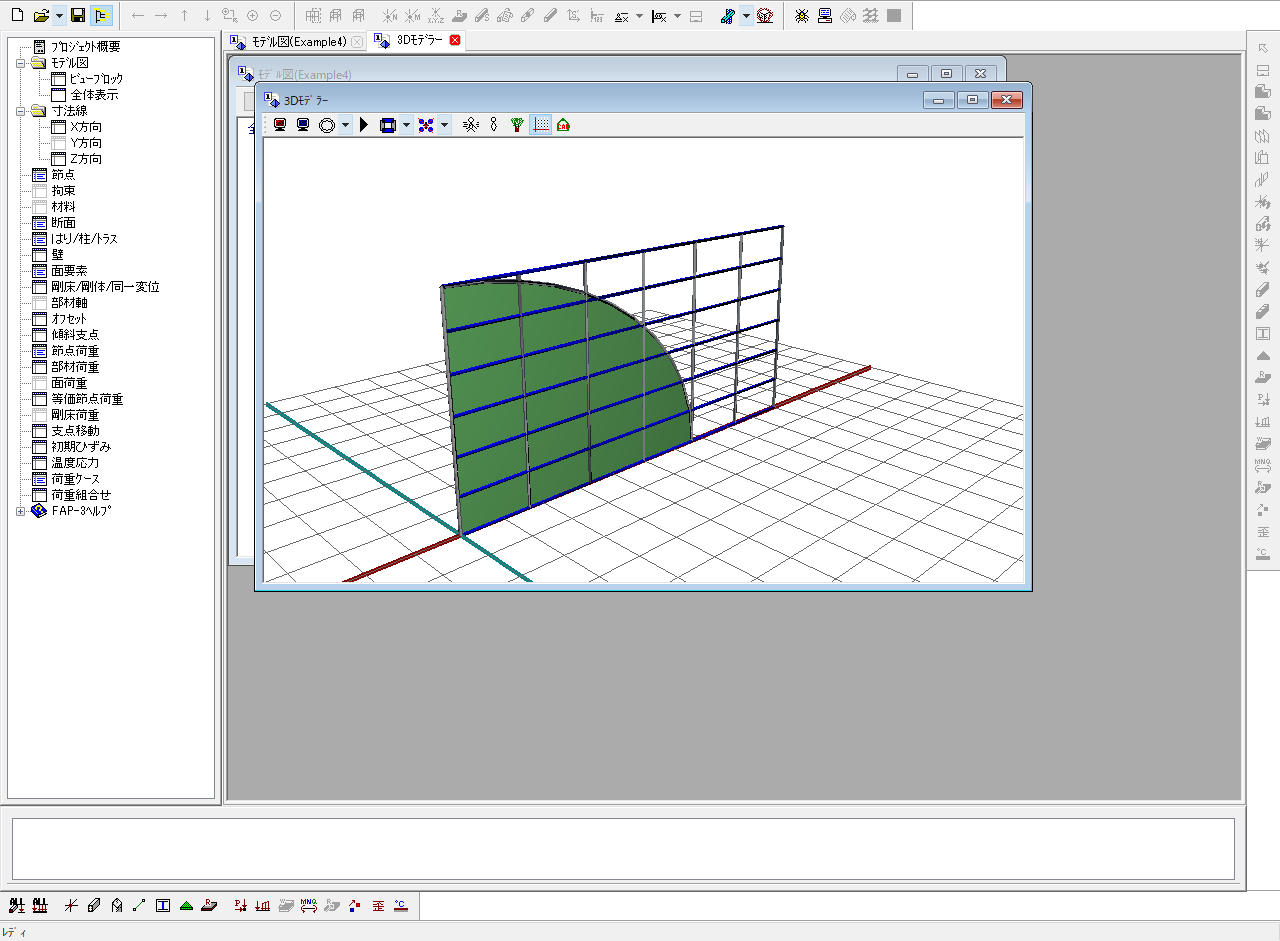Click the I-section icon in right toolbar
This screenshot has height=941, width=1280.
click(x=1263, y=333)
